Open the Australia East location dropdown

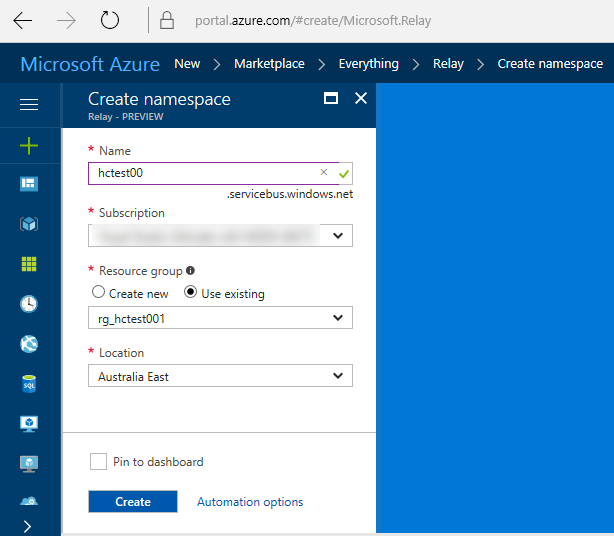220,376
